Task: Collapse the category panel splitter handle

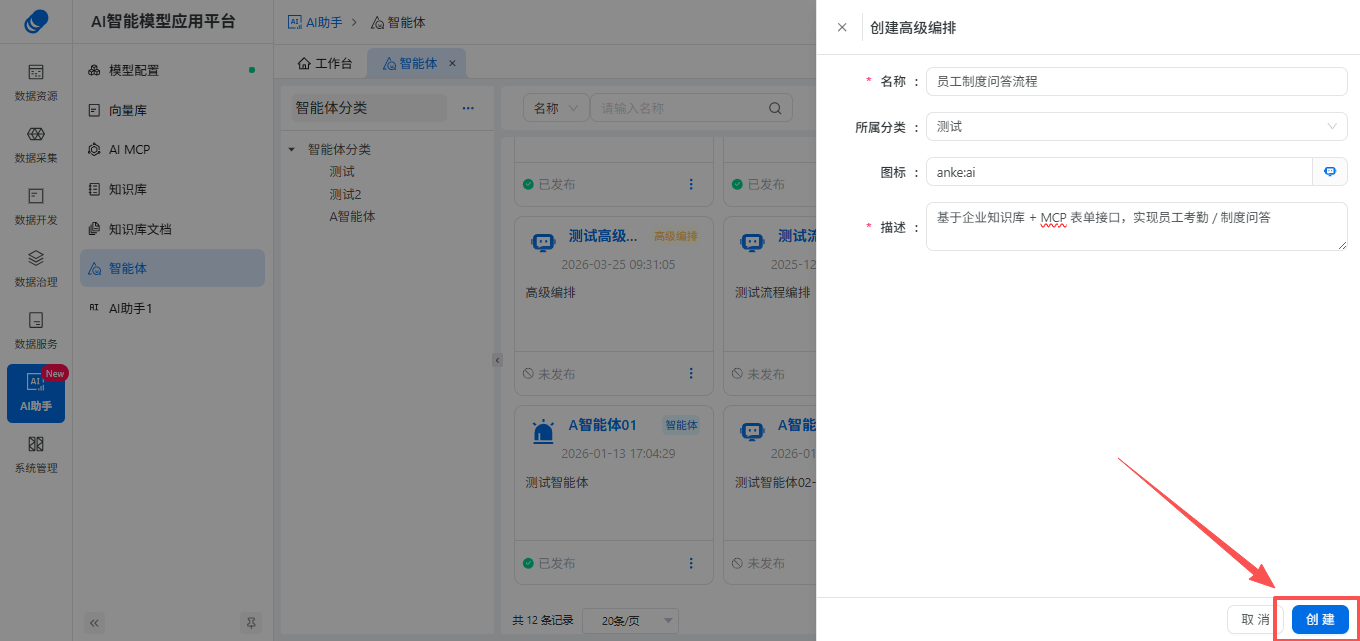Action: point(497,360)
